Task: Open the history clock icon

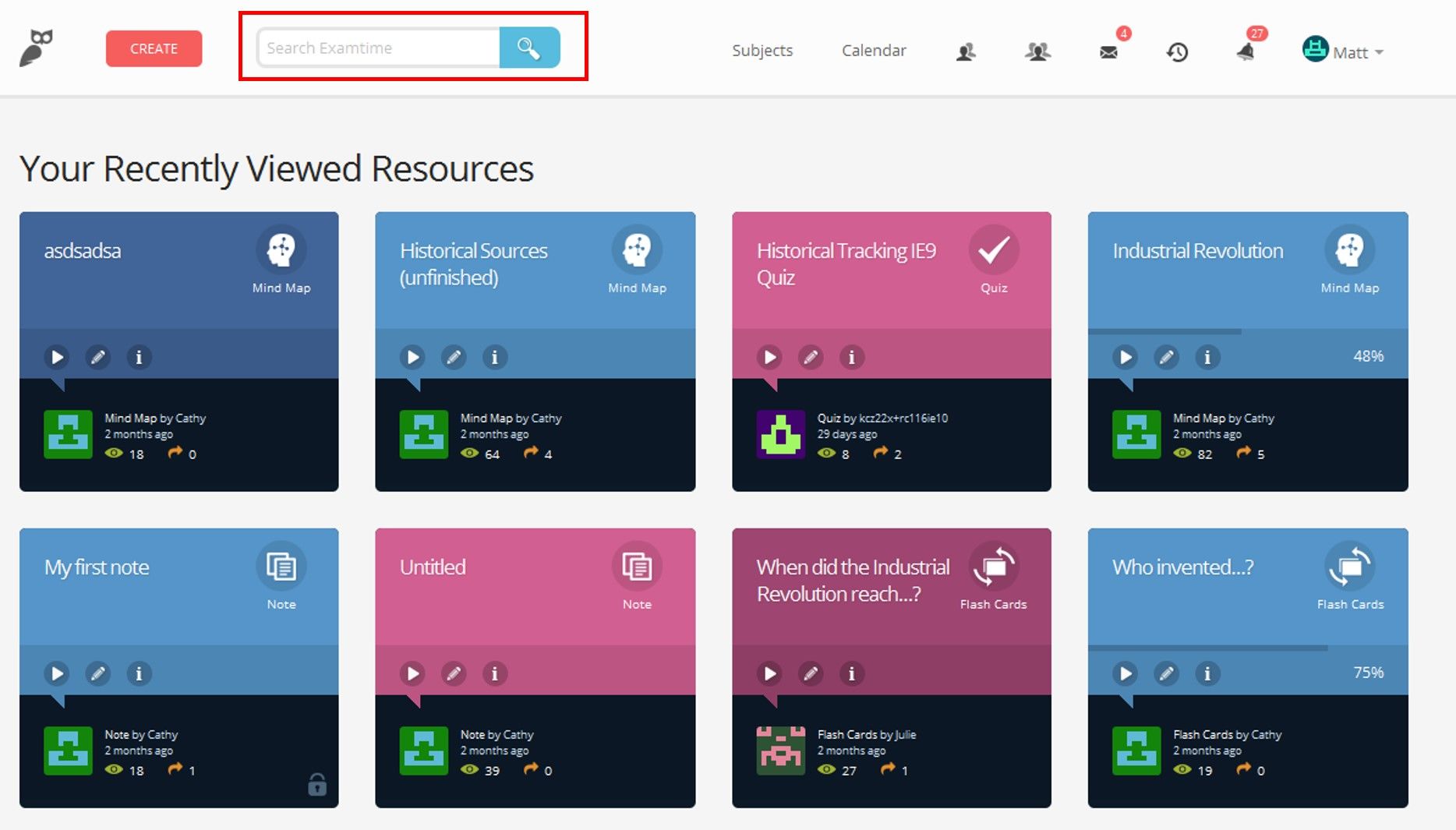Action: click(x=1177, y=52)
